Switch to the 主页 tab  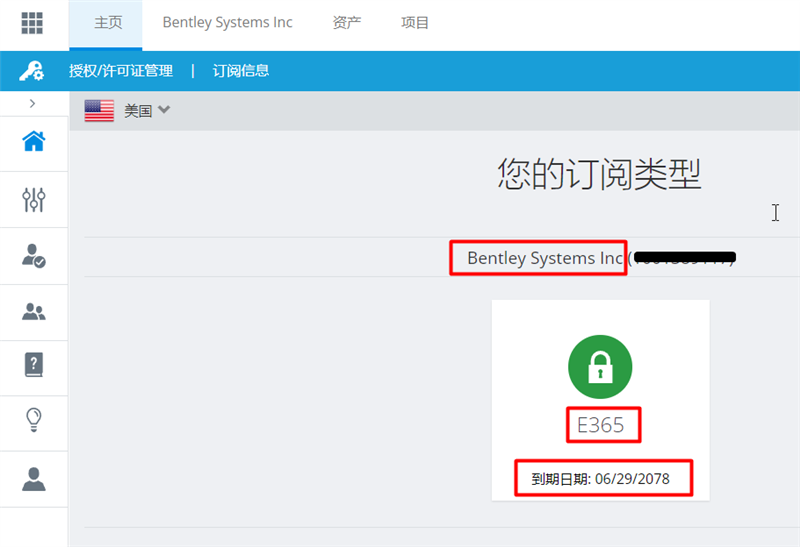(106, 23)
